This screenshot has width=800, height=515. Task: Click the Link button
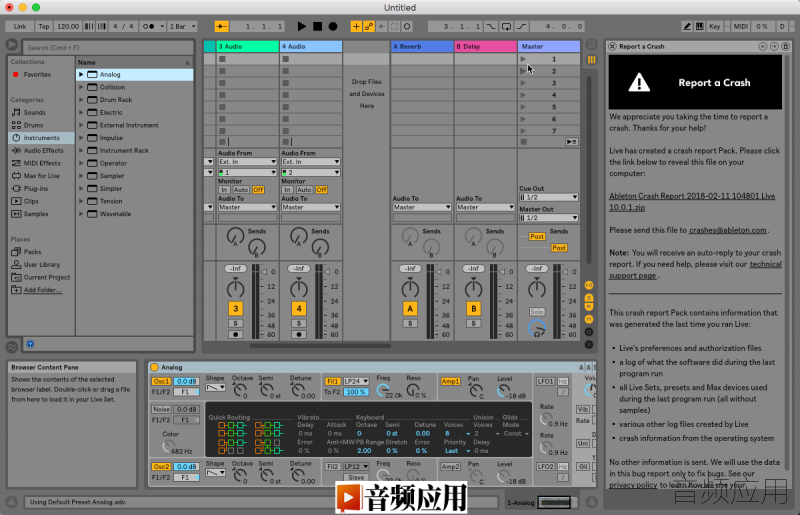[20, 26]
